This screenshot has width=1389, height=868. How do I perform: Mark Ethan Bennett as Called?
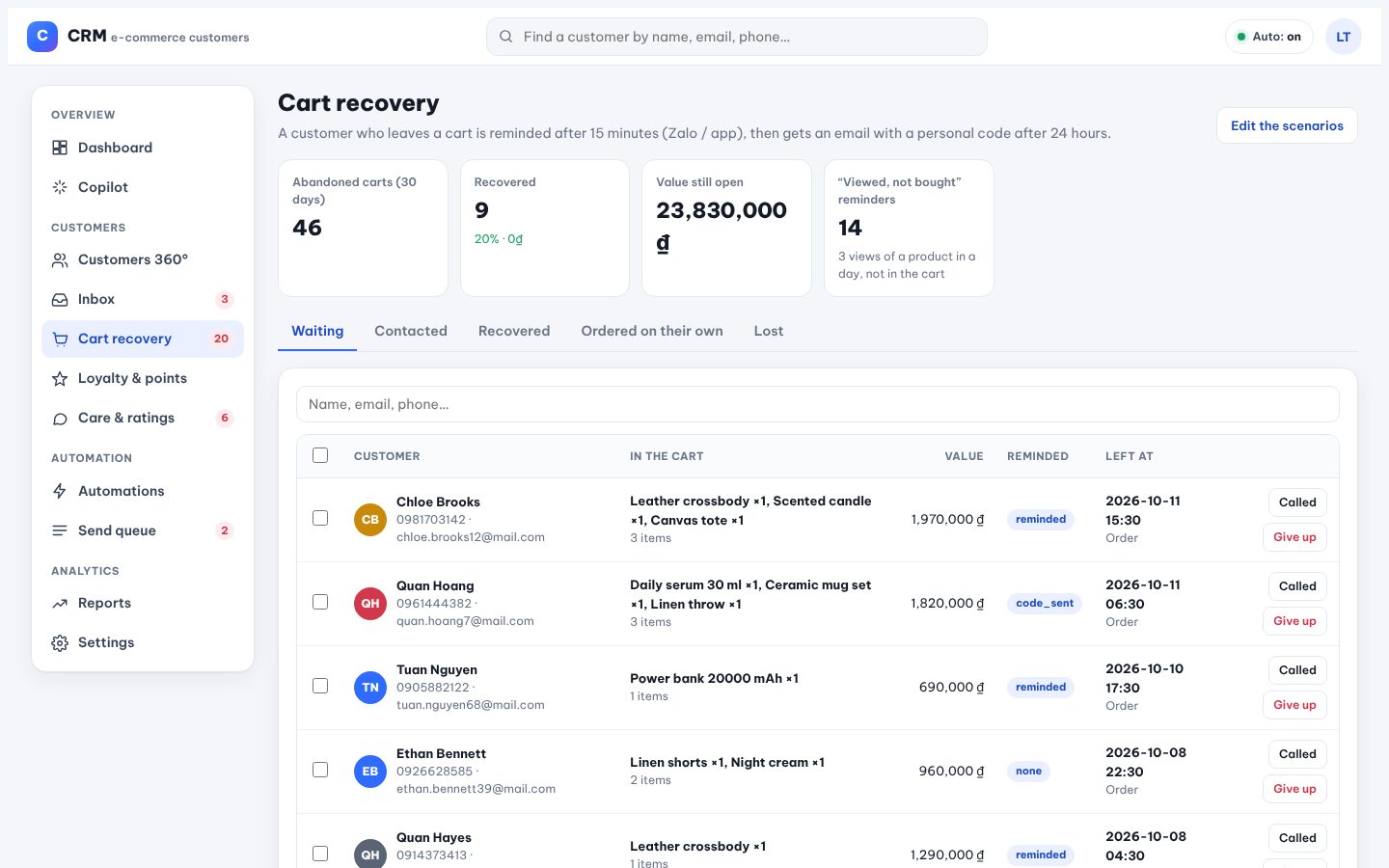[1297, 754]
